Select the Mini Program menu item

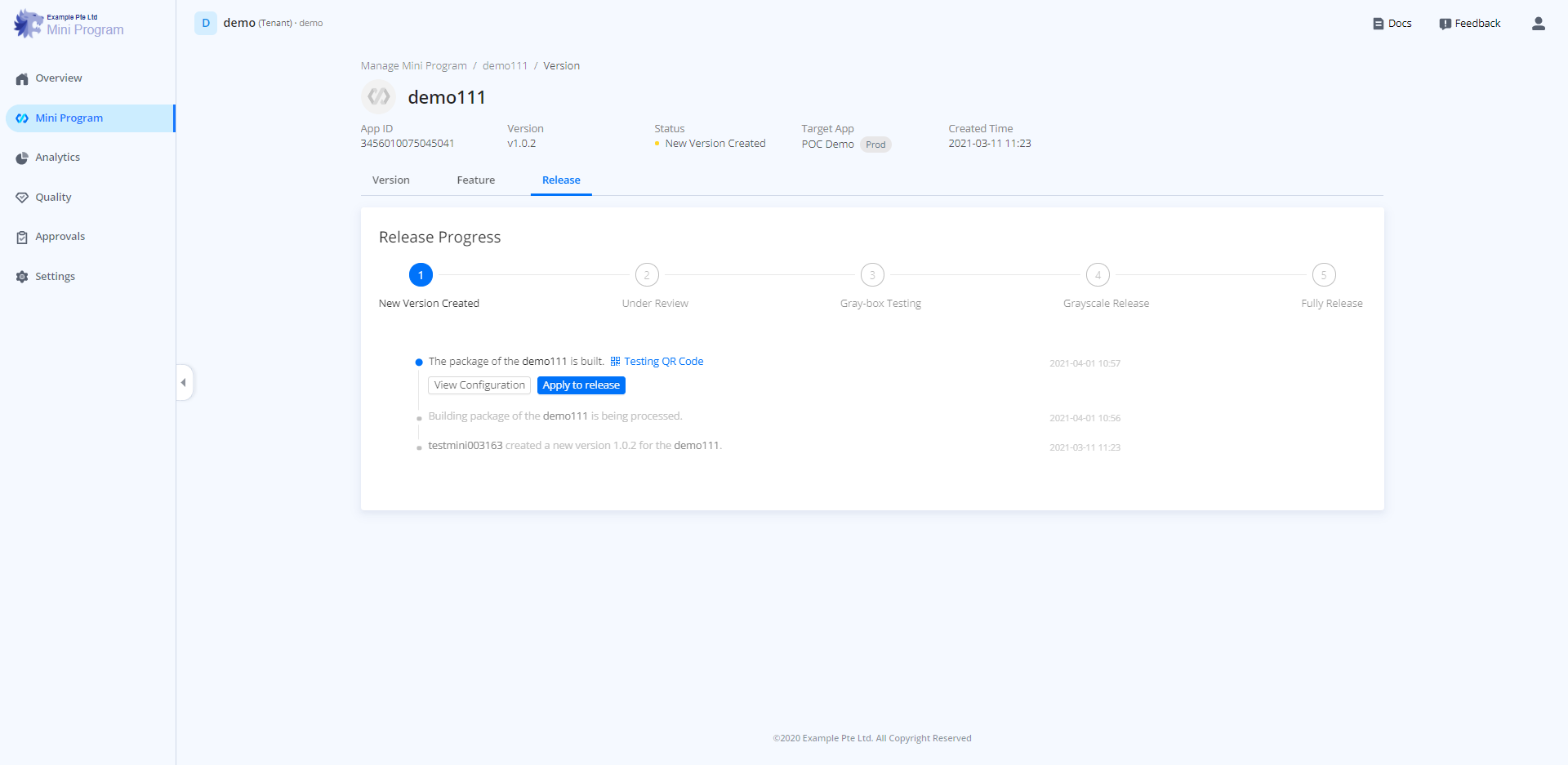click(90, 118)
